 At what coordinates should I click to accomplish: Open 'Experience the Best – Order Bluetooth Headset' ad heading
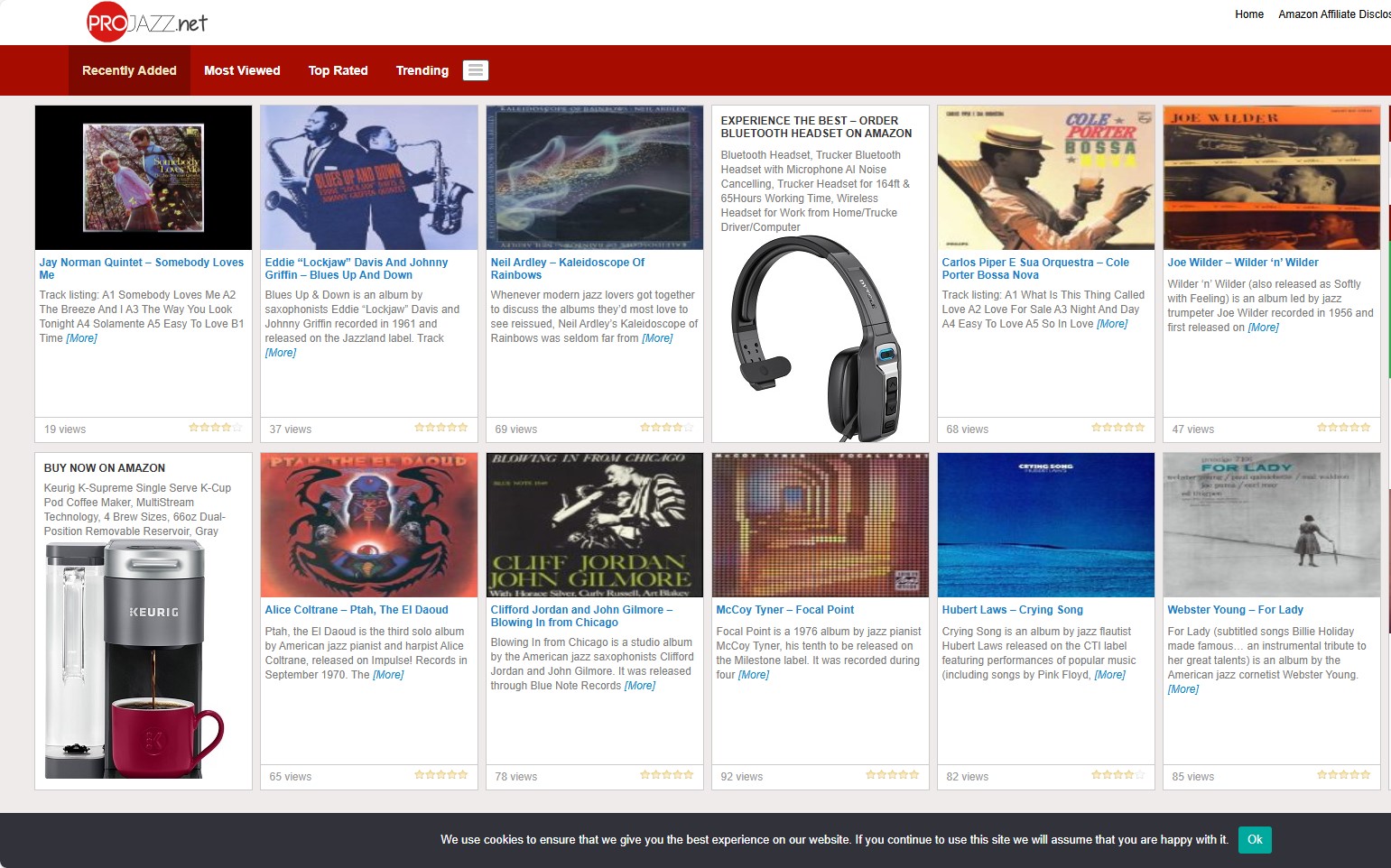(816, 127)
